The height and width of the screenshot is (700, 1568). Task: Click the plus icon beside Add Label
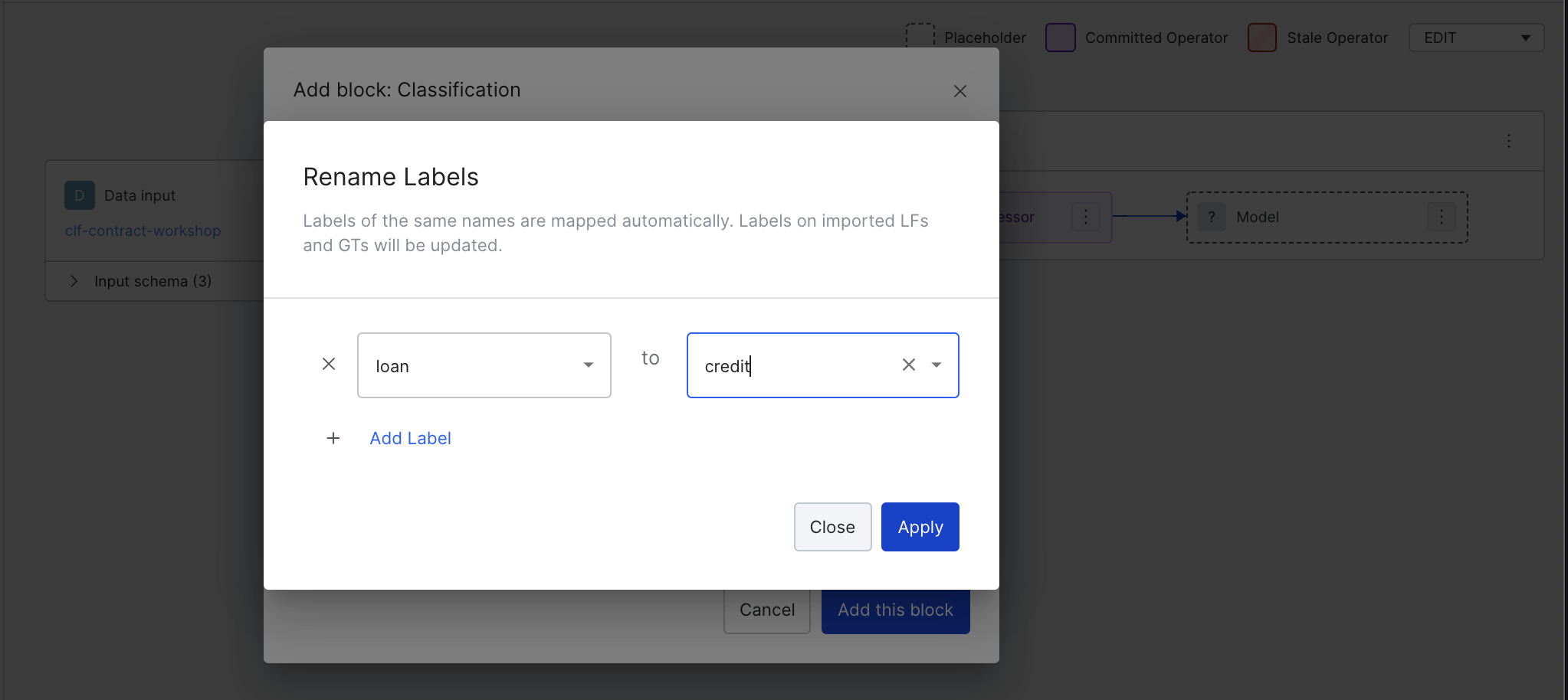[x=333, y=438]
